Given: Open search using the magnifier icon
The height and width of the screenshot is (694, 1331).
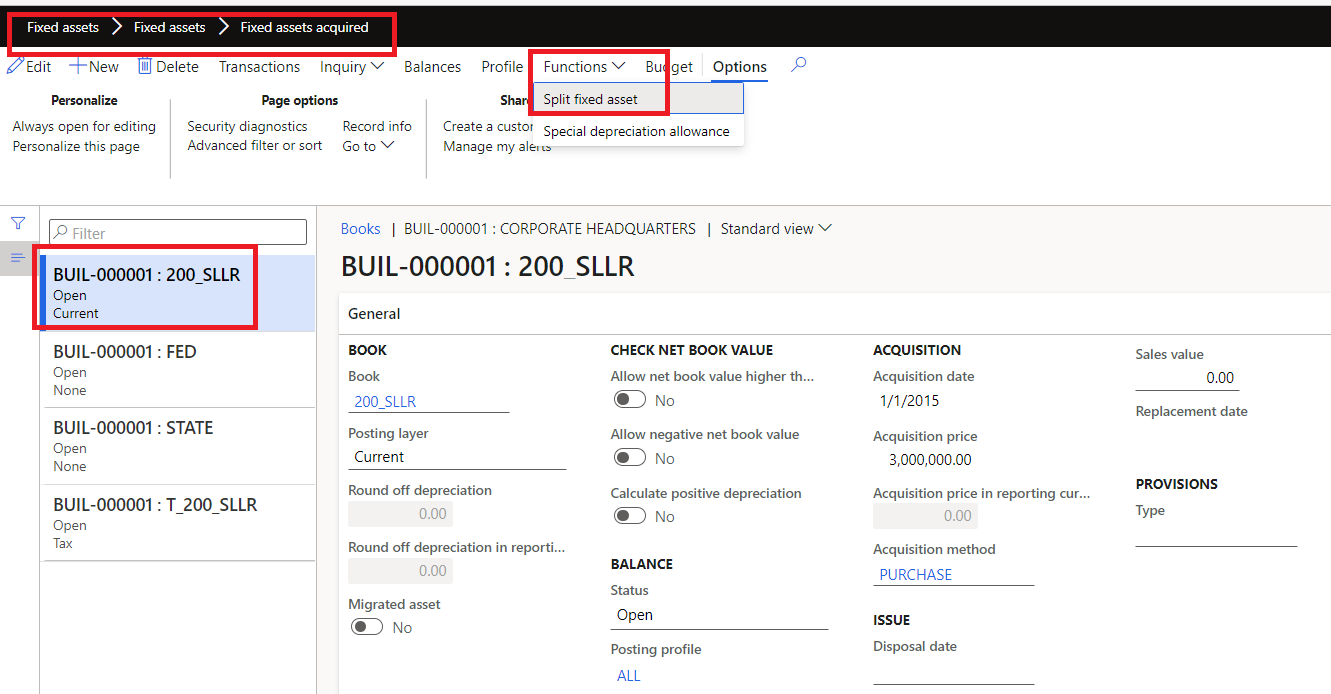Looking at the screenshot, I should tap(797, 66).
